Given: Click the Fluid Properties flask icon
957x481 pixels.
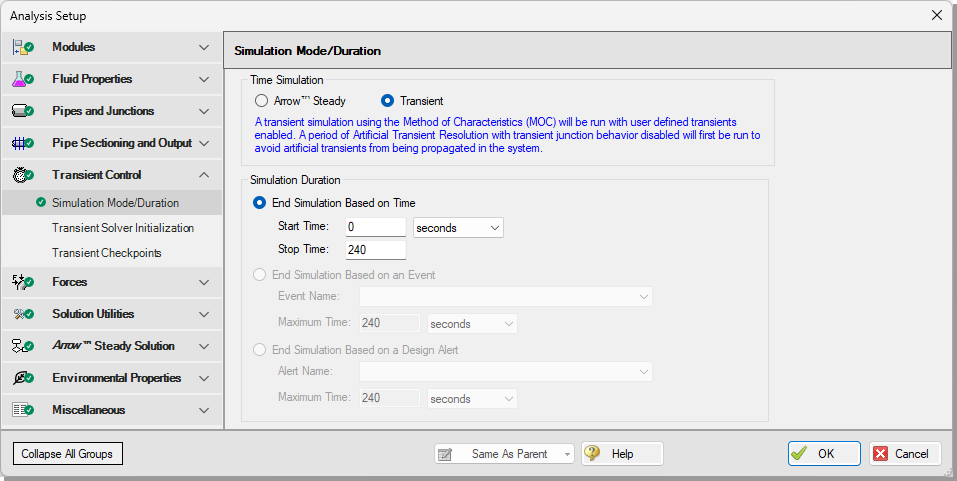Looking at the screenshot, I should pos(23,79).
